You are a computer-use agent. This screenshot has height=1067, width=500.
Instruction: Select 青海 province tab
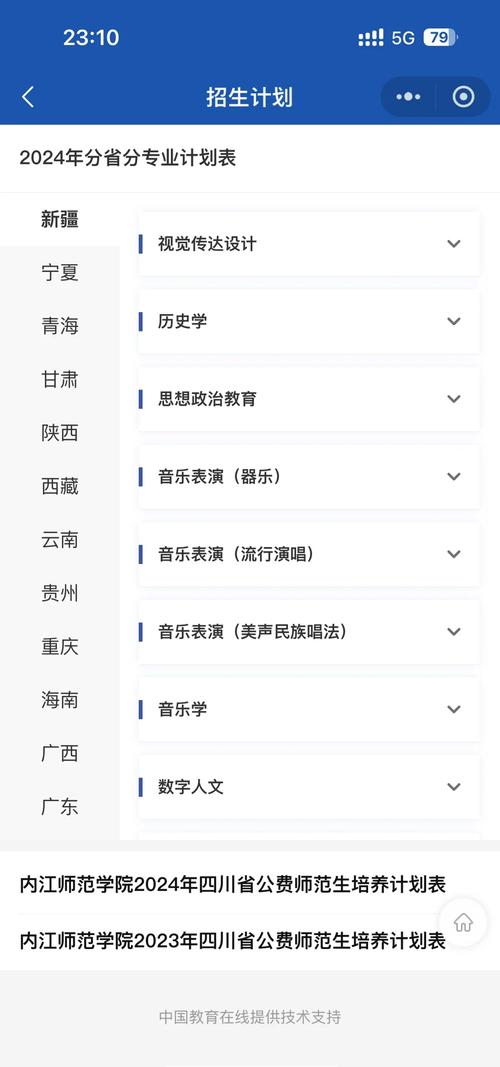point(60,326)
